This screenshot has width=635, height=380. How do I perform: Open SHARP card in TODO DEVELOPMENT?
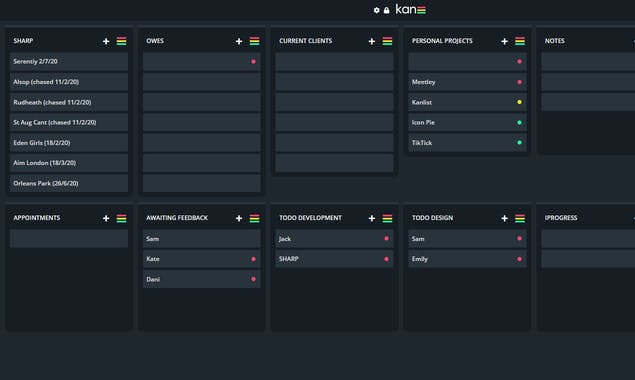click(335, 259)
